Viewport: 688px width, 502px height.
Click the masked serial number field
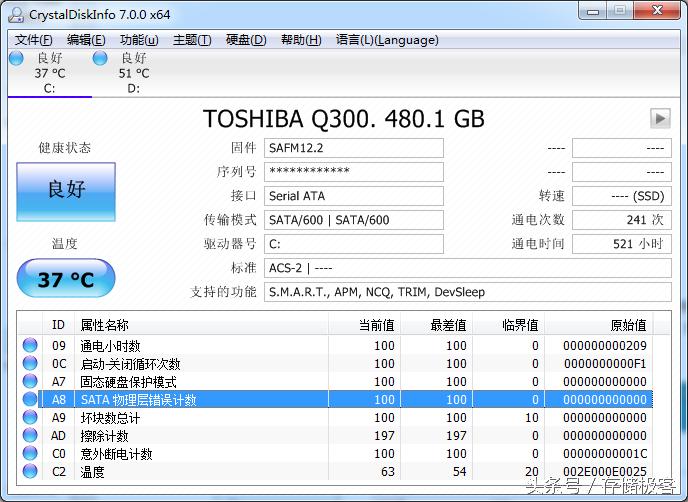coord(354,172)
